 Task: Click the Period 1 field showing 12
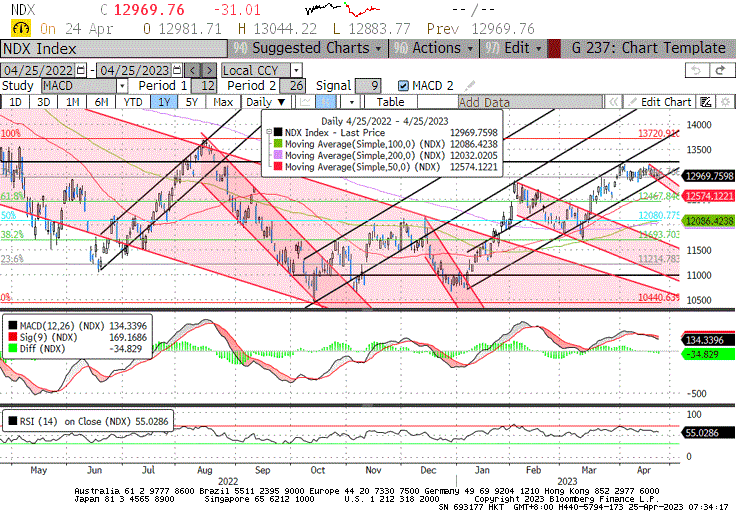pos(204,86)
